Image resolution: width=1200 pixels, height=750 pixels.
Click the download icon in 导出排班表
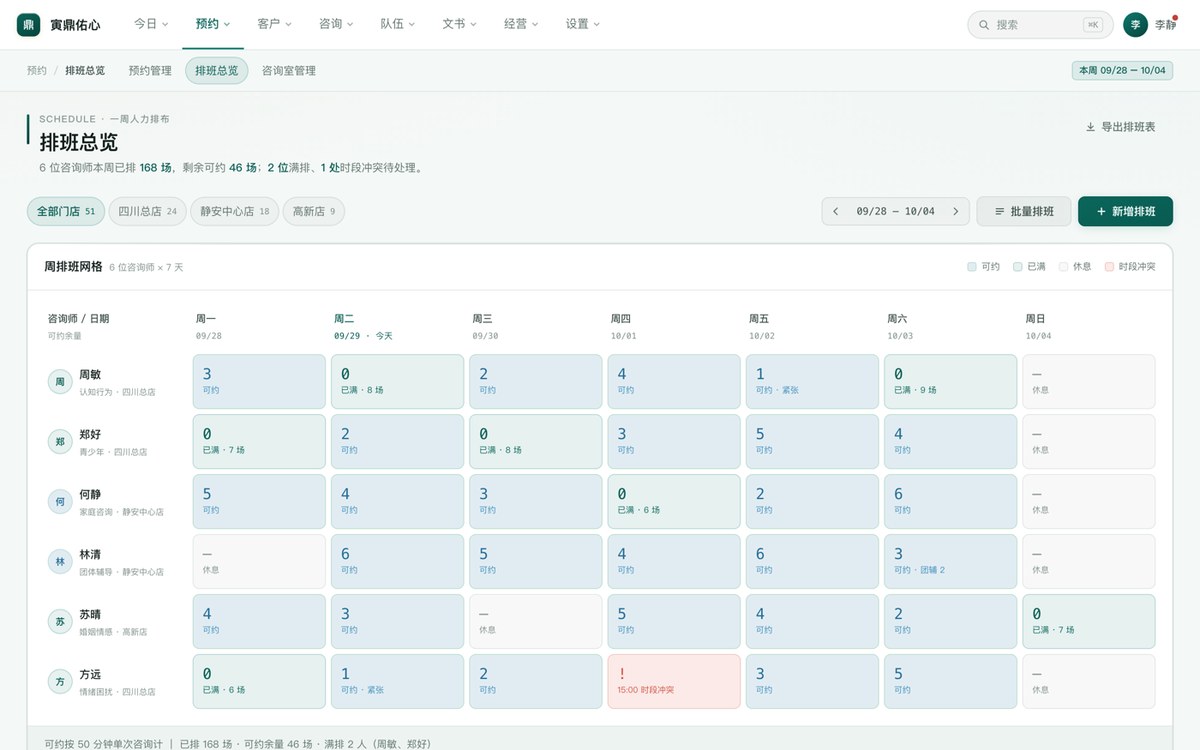[x=1090, y=127]
